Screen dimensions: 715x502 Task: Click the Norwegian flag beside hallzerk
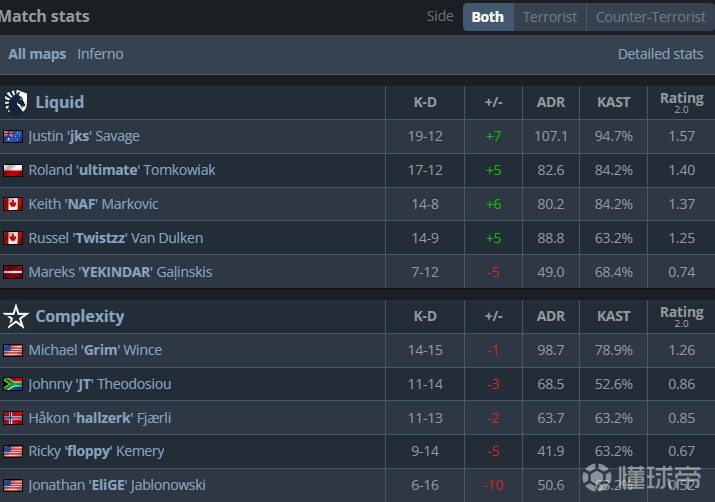point(13,419)
